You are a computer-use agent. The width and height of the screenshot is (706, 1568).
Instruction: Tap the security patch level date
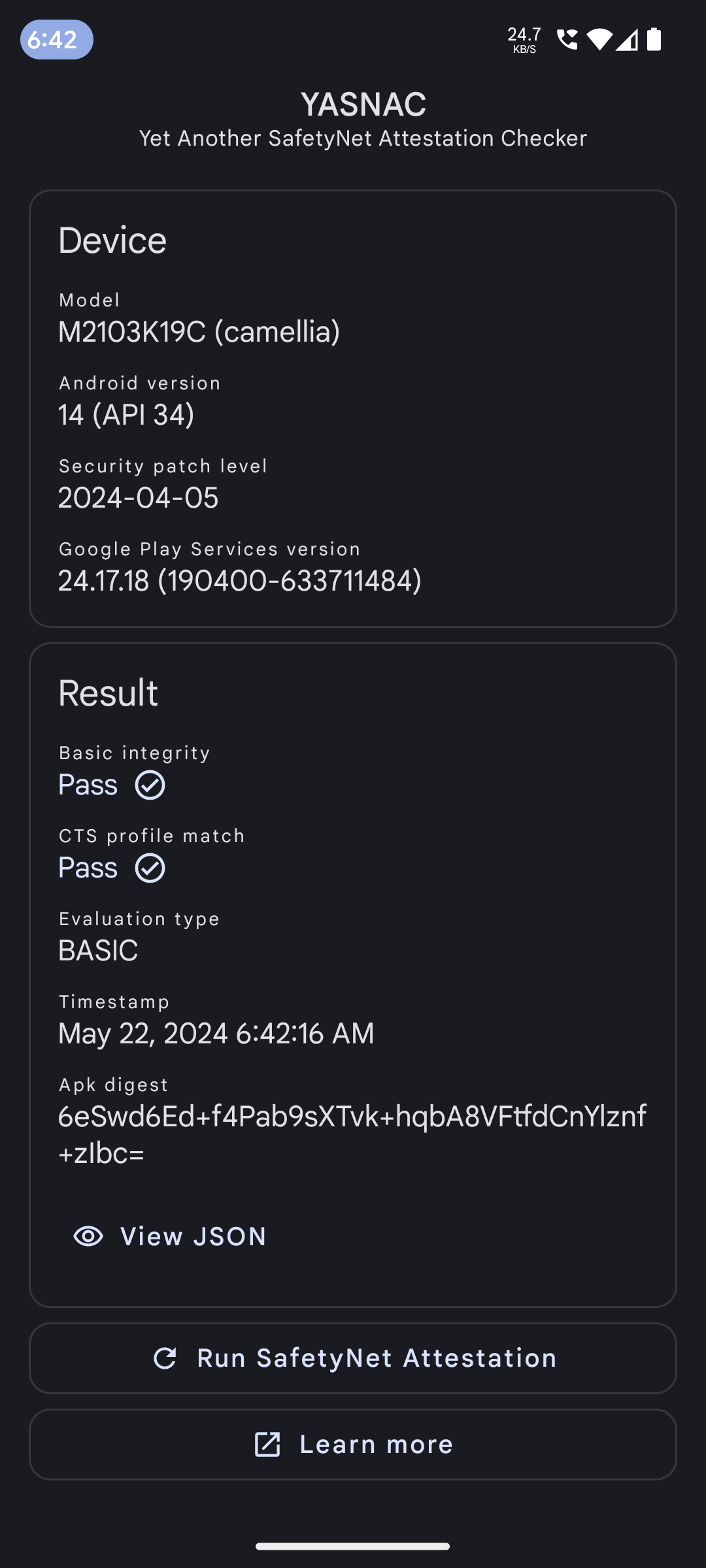[138, 498]
